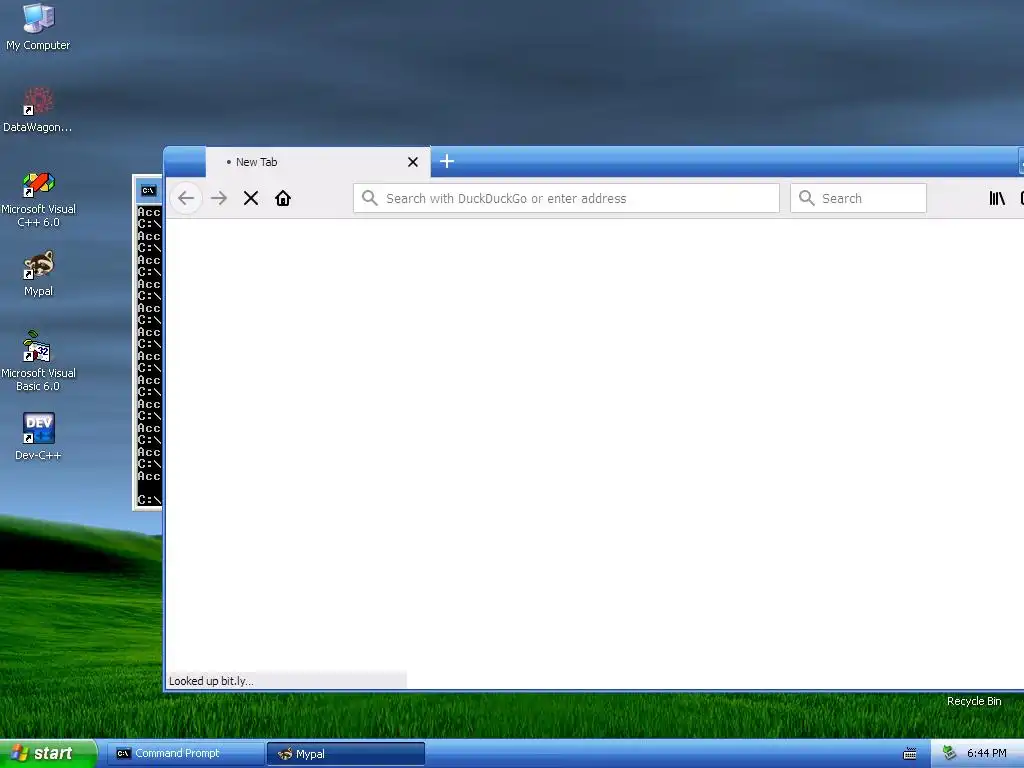Select the My Computer desktop icon
This screenshot has height=768, width=1024.
pyautogui.click(x=38, y=27)
